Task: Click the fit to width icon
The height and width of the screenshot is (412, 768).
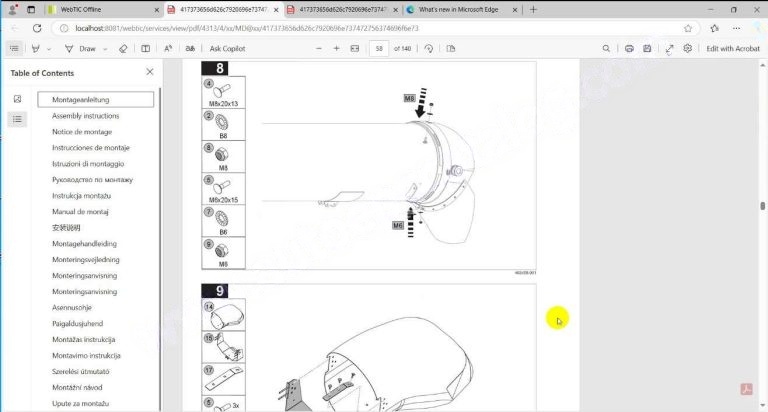Action: tap(354, 48)
